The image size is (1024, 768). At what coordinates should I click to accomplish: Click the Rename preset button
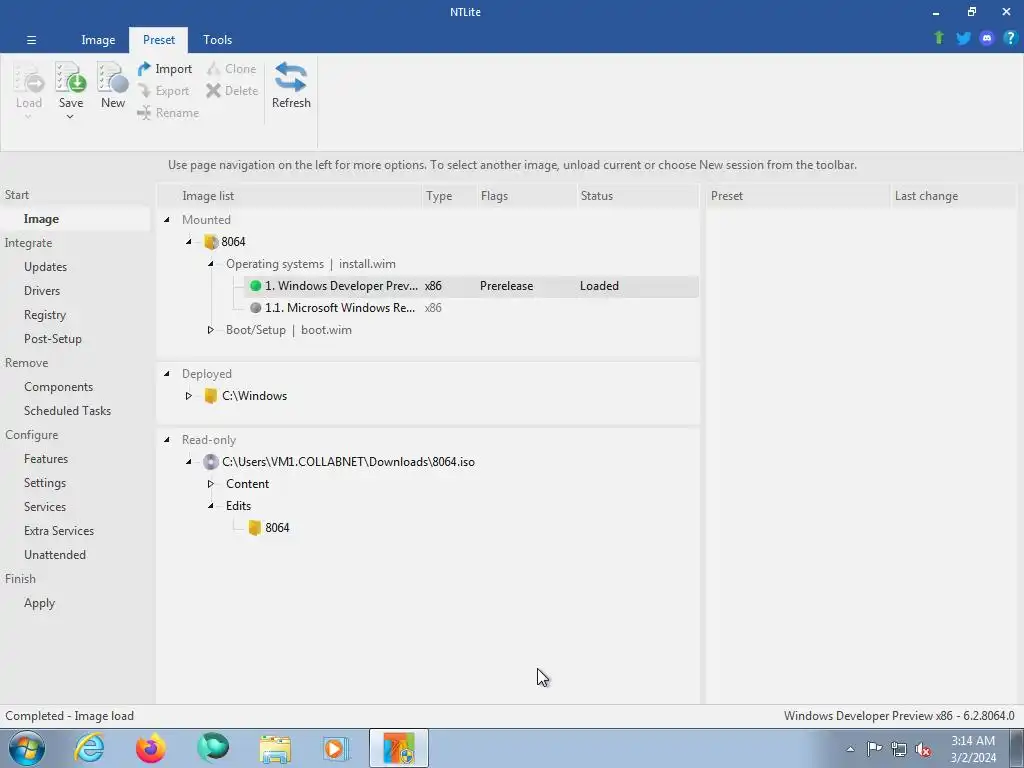(x=168, y=113)
